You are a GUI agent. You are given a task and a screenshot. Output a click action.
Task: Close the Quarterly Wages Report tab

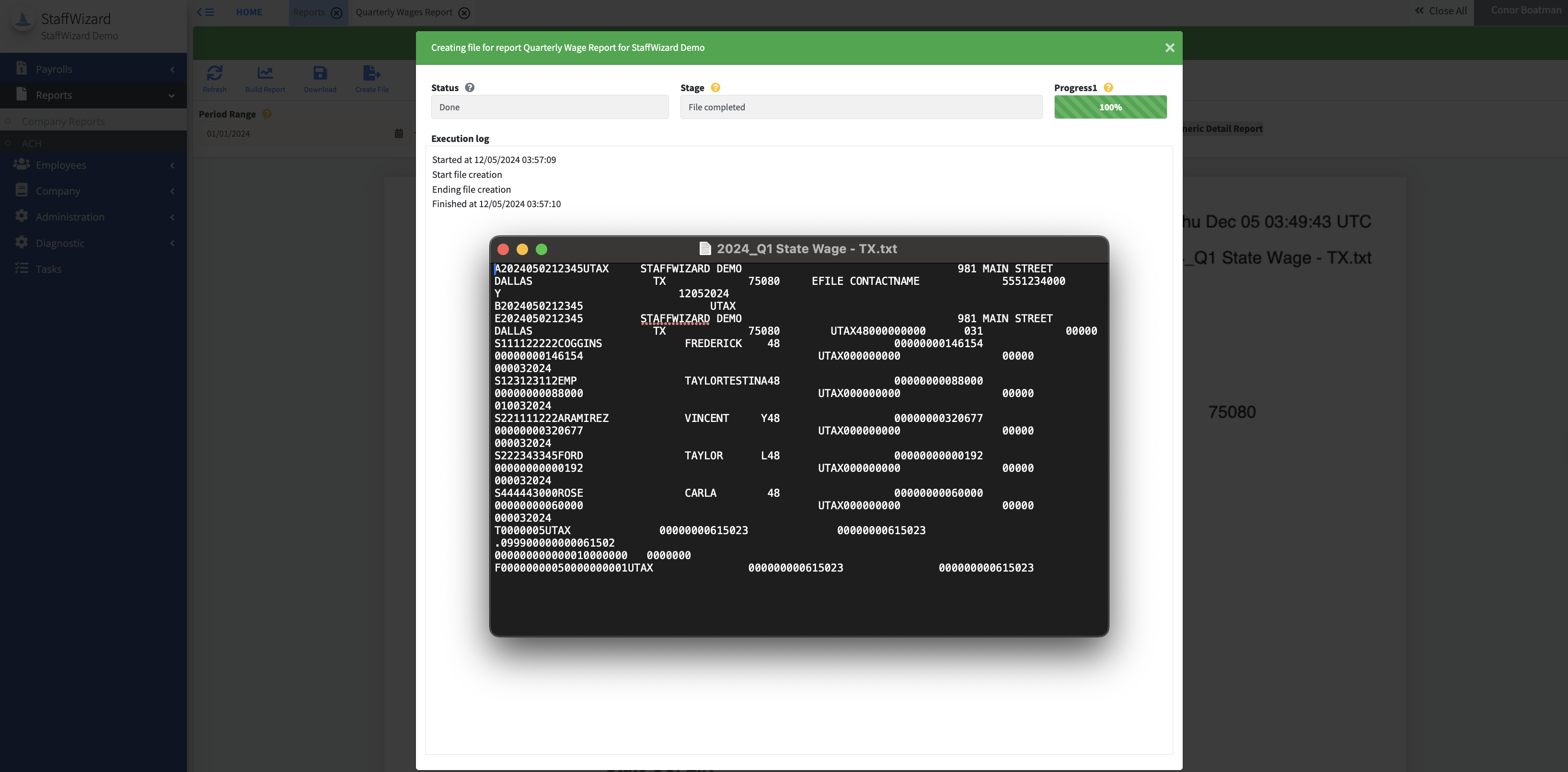click(x=464, y=13)
